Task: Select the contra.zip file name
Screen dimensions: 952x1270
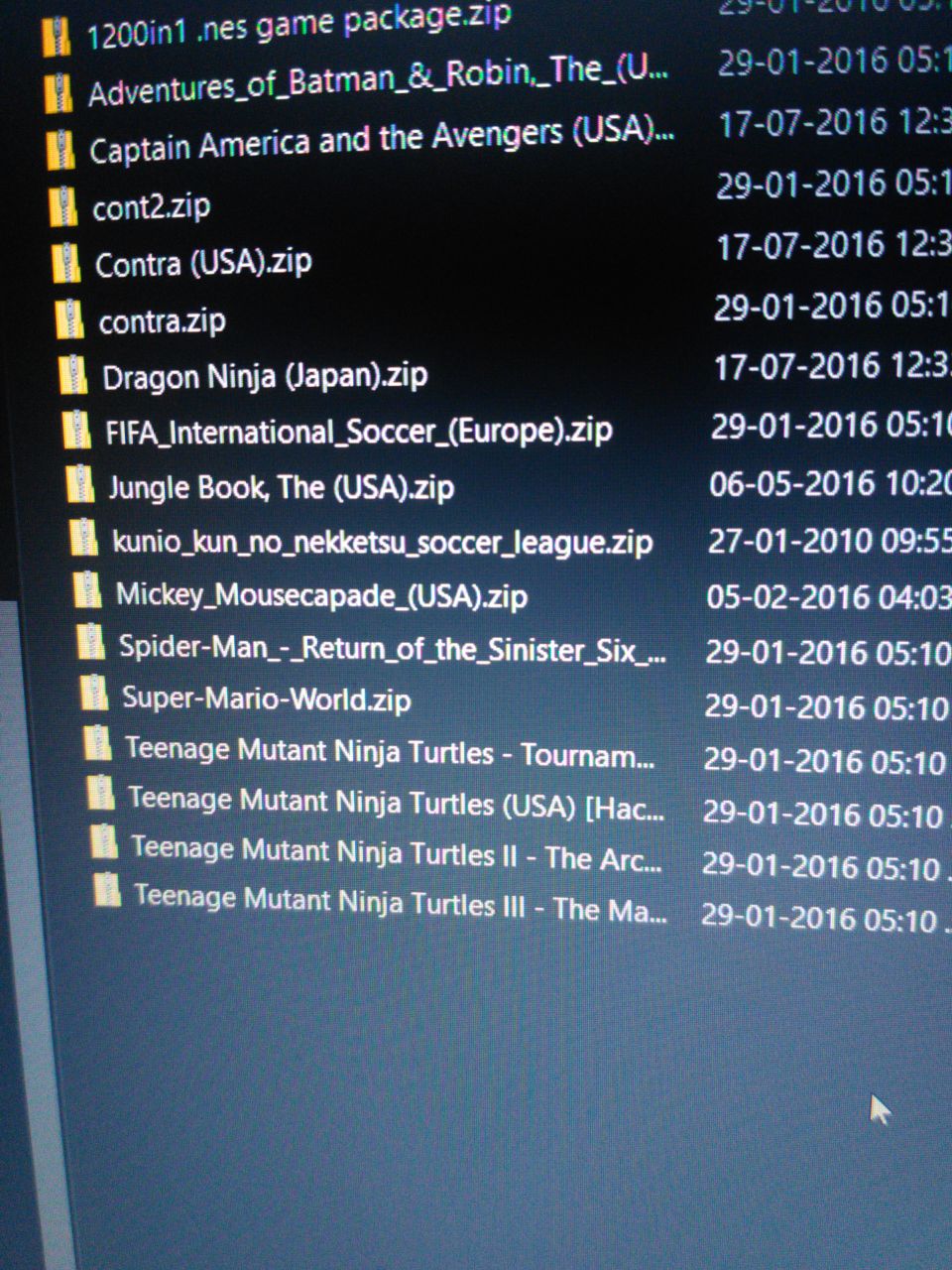Action: [x=162, y=320]
